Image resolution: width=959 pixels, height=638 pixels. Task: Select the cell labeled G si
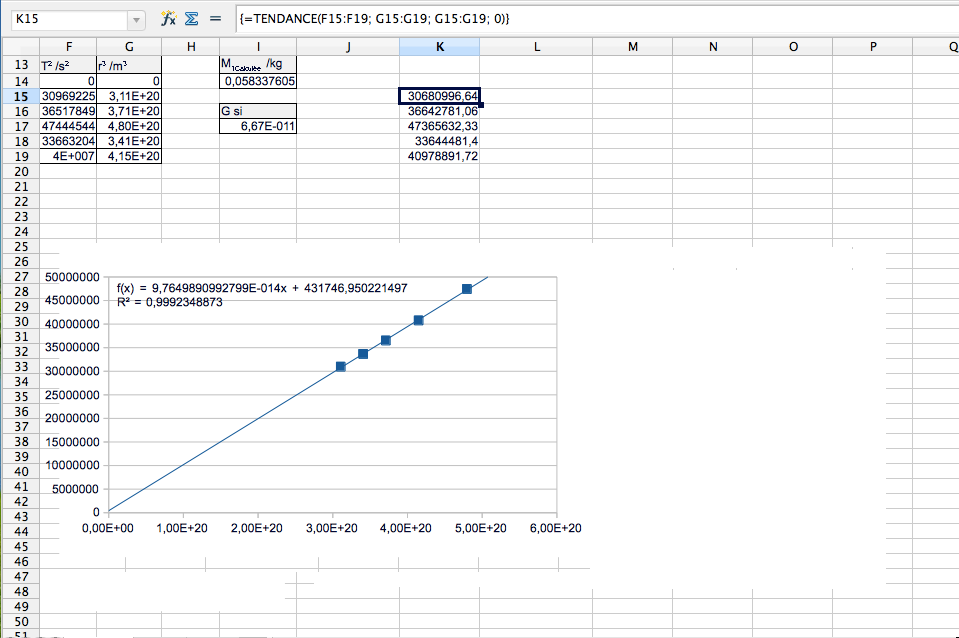point(258,111)
